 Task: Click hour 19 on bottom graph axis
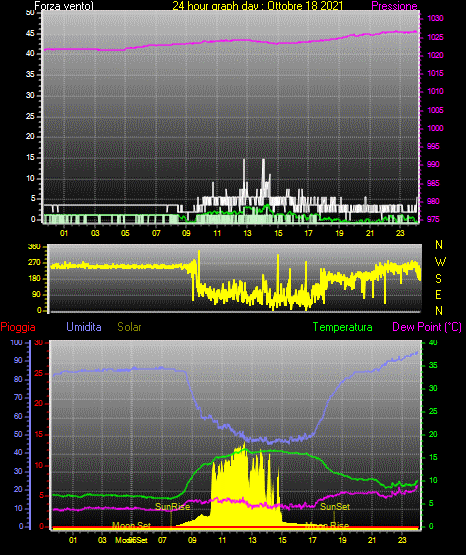(x=342, y=540)
